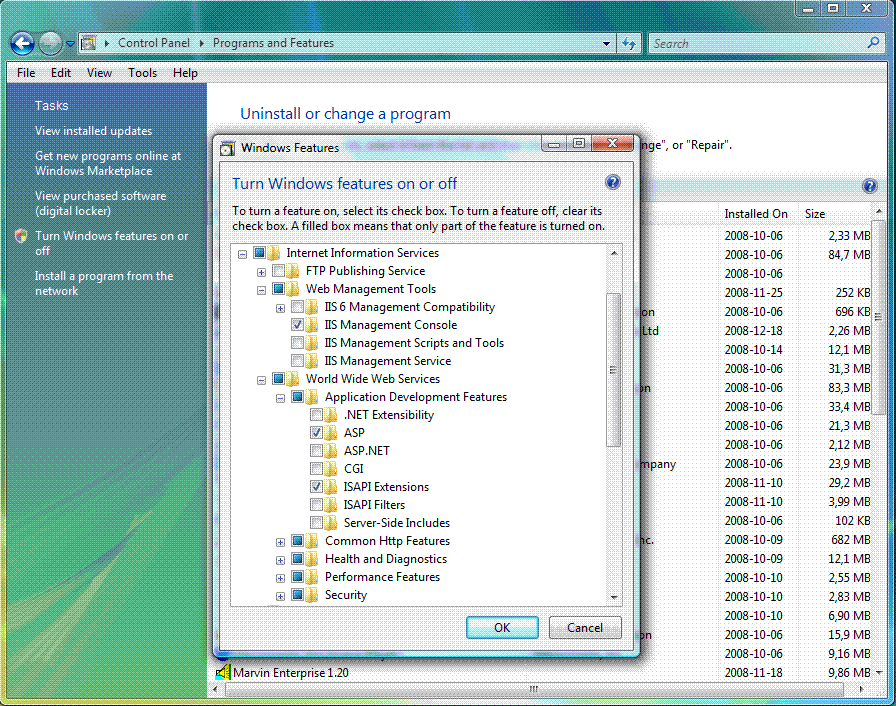Click the Health and Diagnostics folder icon
This screenshot has width=896, height=706.
pyautogui.click(x=311, y=559)
